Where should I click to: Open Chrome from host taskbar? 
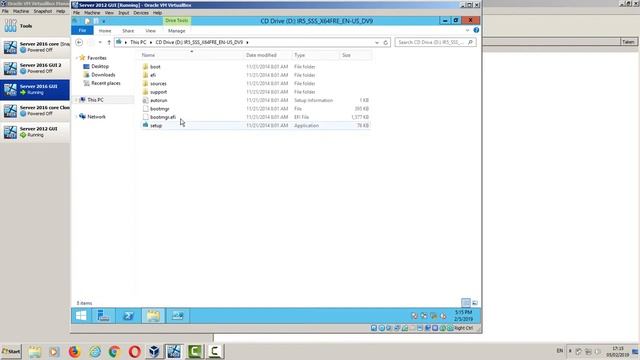114,351
